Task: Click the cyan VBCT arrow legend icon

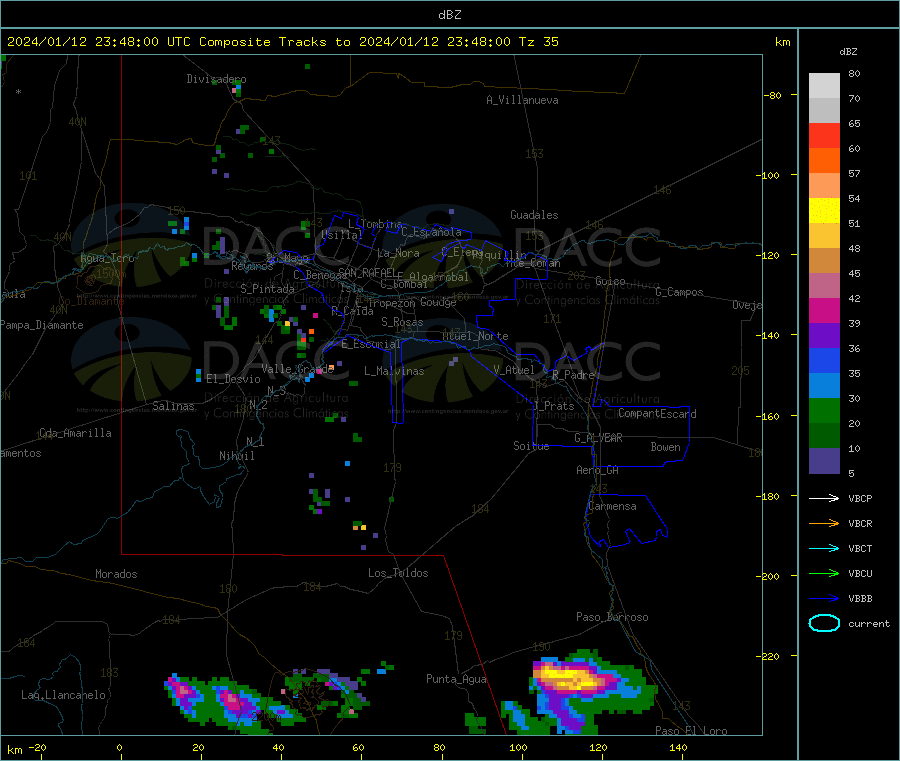Action: click(x=824, y=548)
